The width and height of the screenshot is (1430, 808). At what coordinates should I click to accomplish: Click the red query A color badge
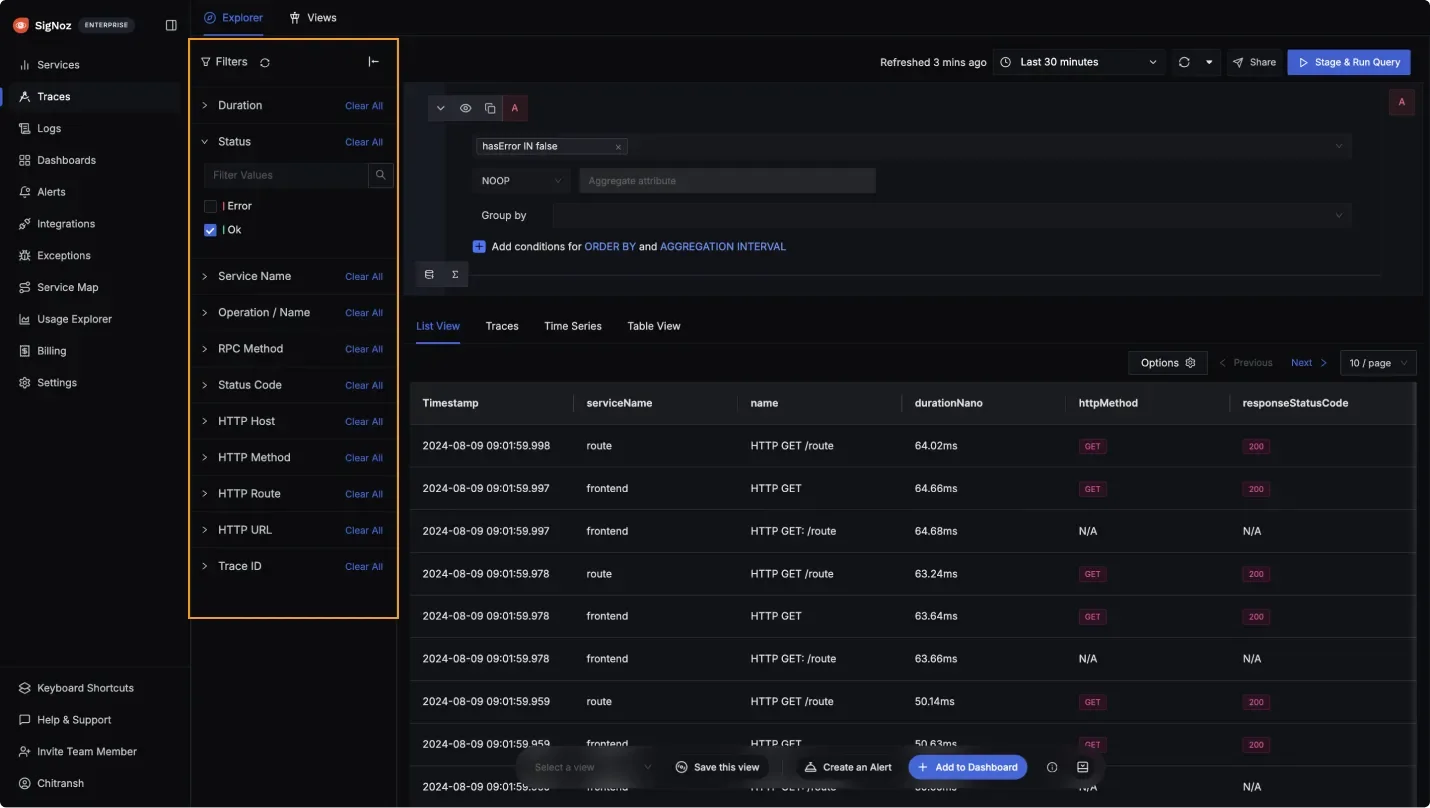[x=515, y=108]
